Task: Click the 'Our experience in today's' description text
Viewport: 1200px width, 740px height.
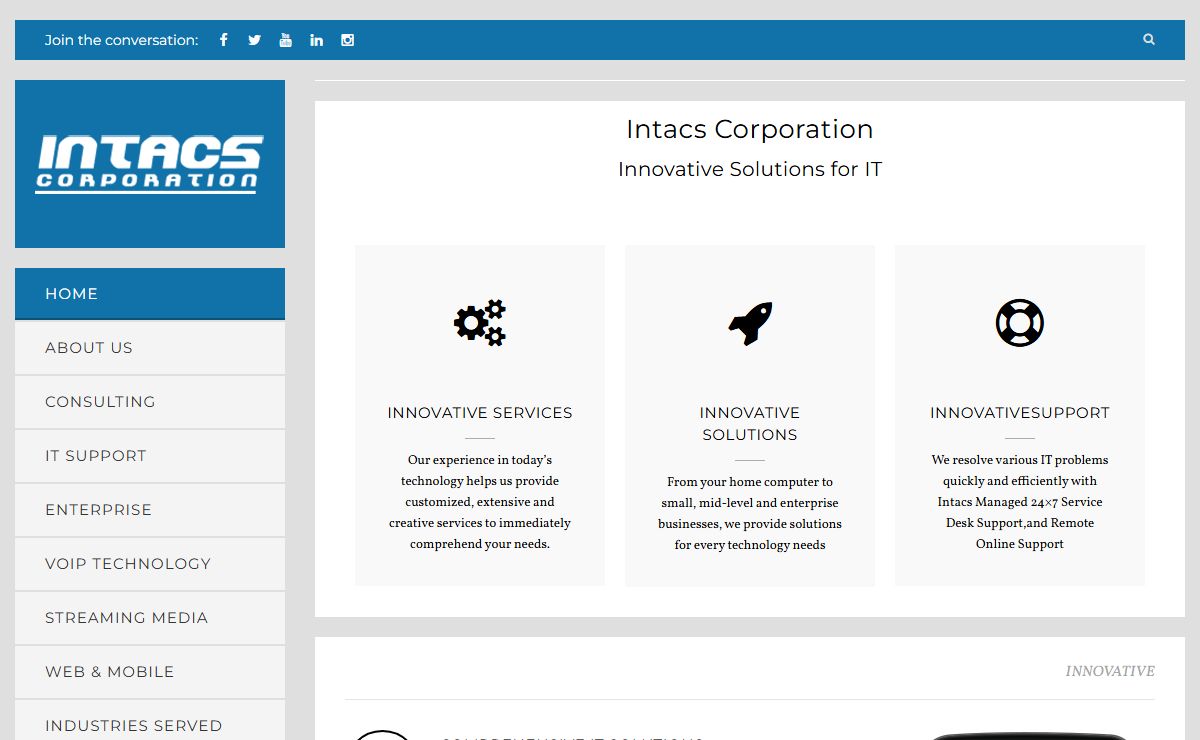Action: point(480,502)
